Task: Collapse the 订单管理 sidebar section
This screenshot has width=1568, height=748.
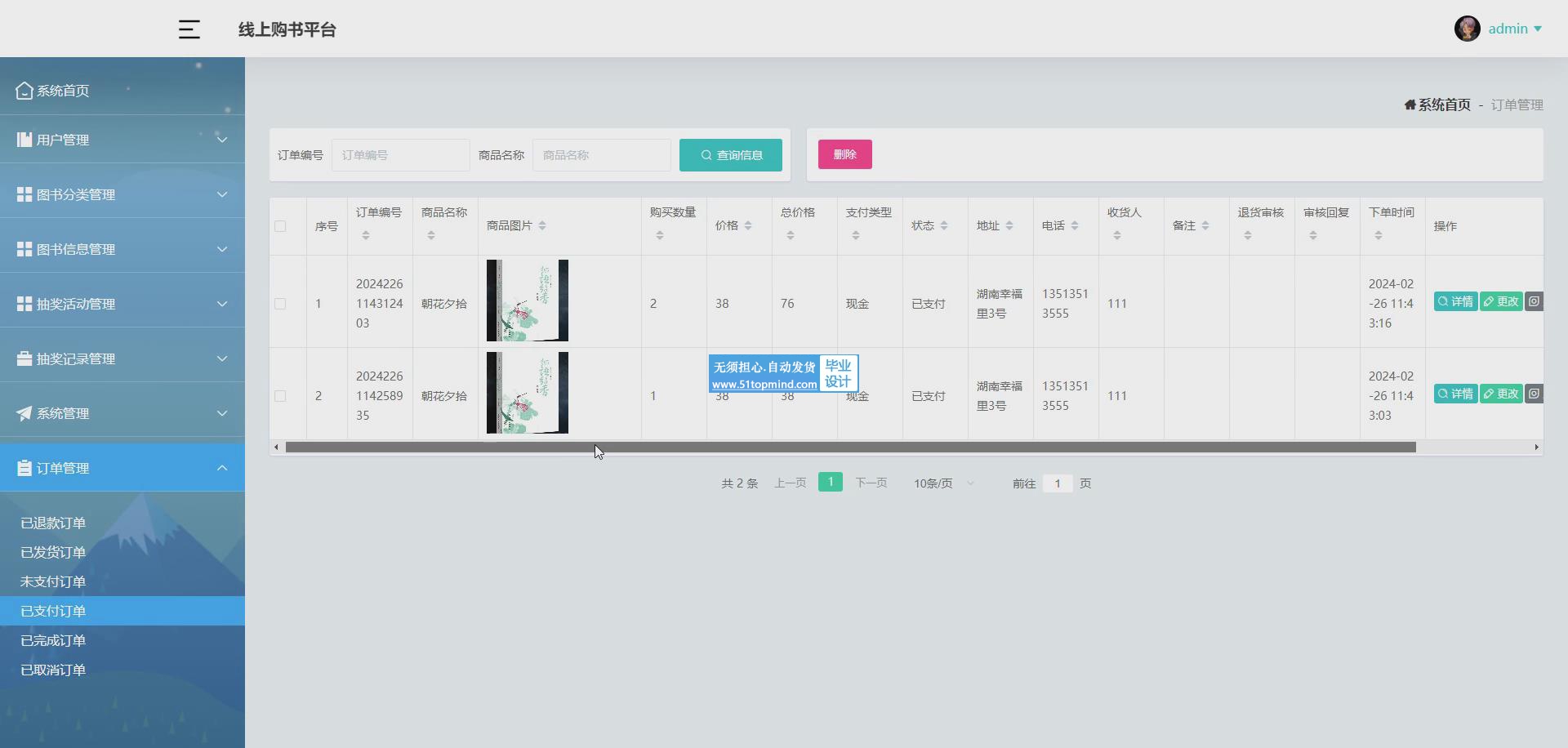Action: [122, 468]
